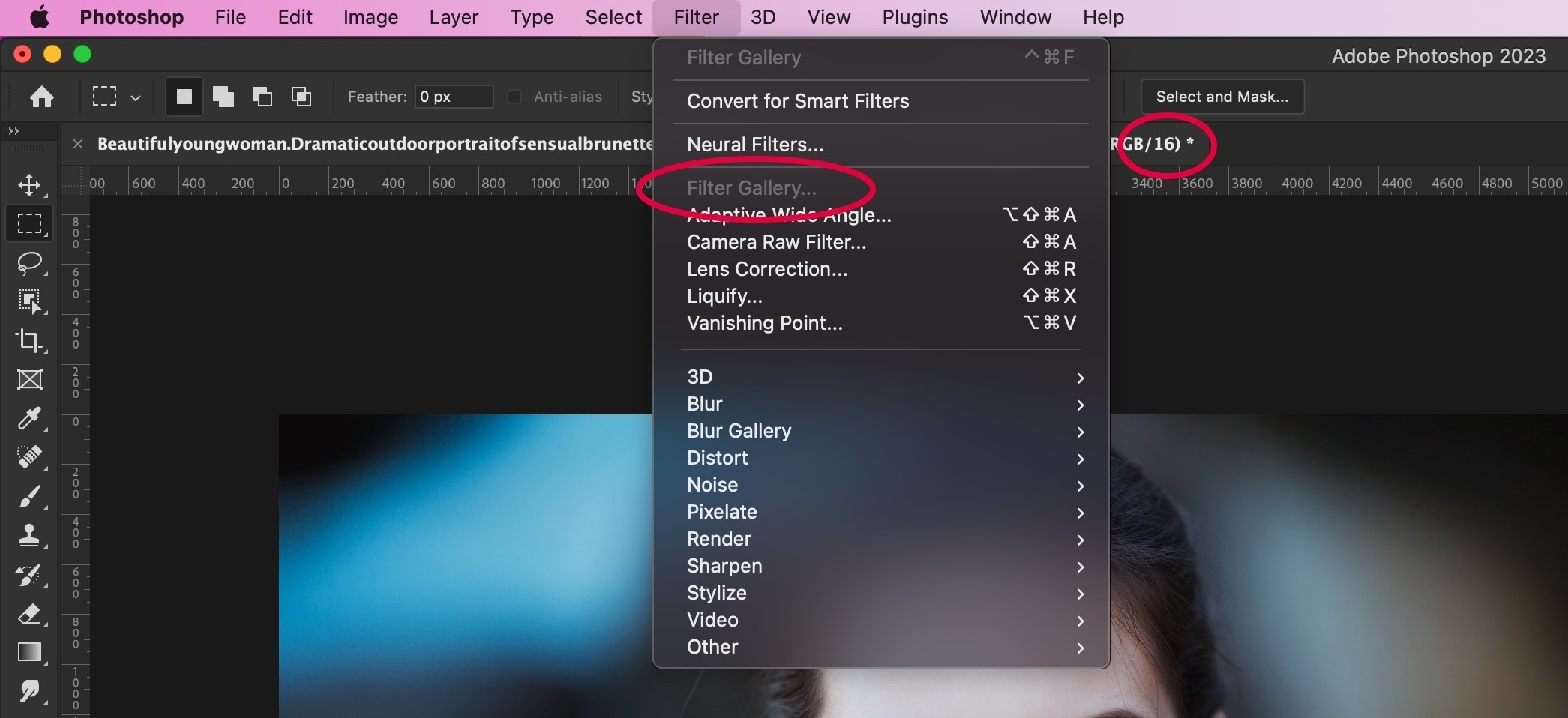
Task: Open the Help menu
Action: 1103,17
